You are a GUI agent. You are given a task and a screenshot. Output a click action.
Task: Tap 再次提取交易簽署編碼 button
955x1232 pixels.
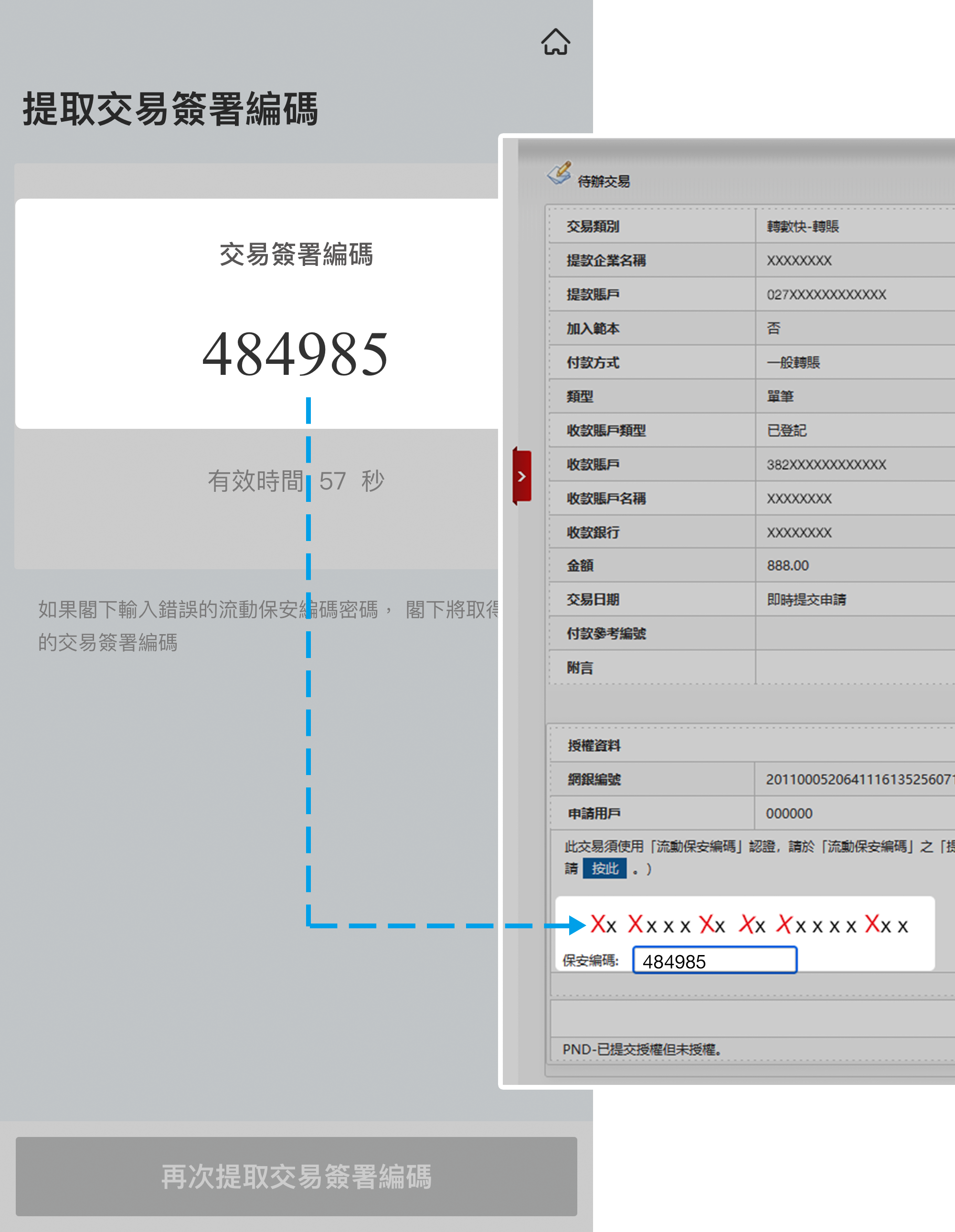click(x=296, y=1176)
